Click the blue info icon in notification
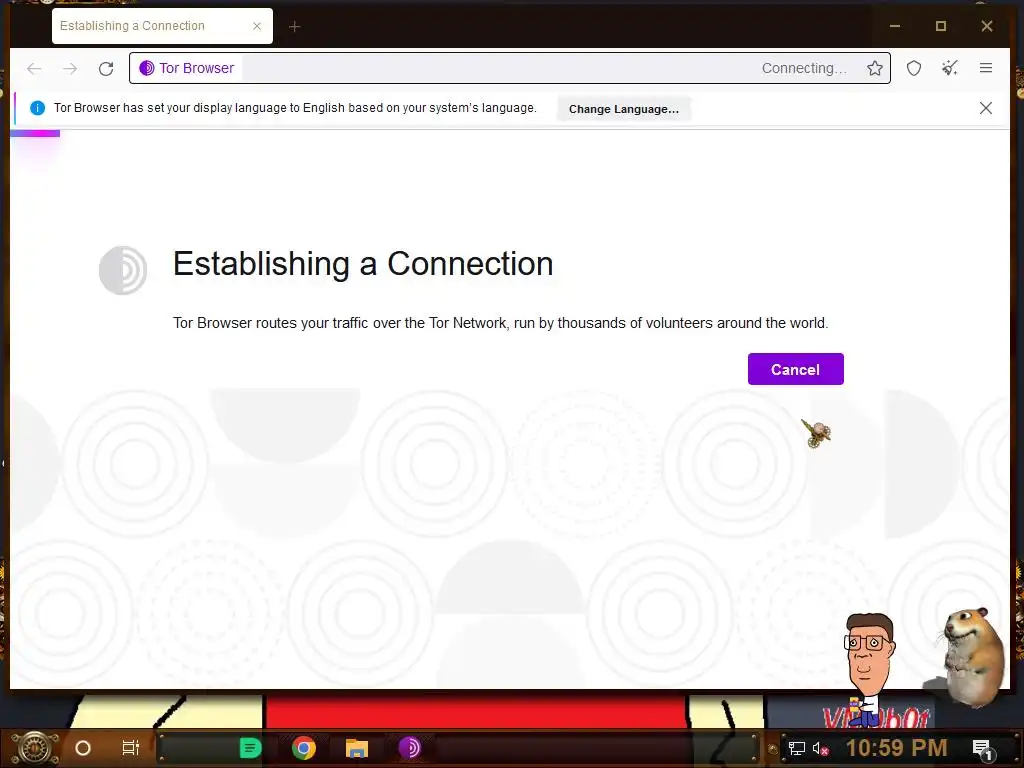 click(37, 108)
